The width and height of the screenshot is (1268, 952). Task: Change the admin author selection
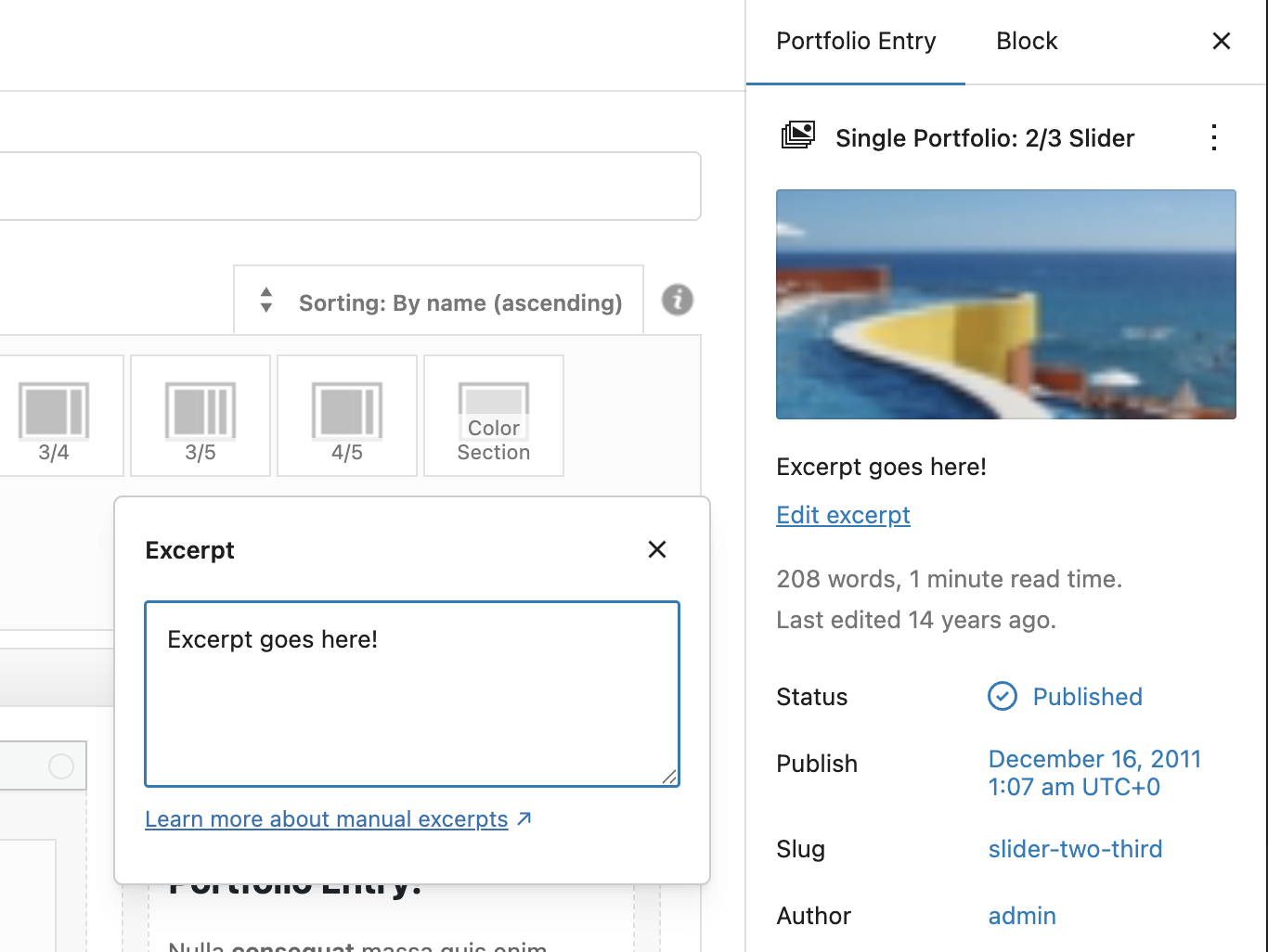[1022, 916]
